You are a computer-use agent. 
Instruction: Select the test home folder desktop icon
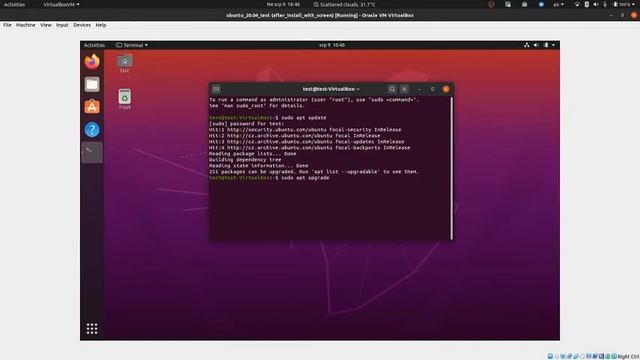[124, 64]
